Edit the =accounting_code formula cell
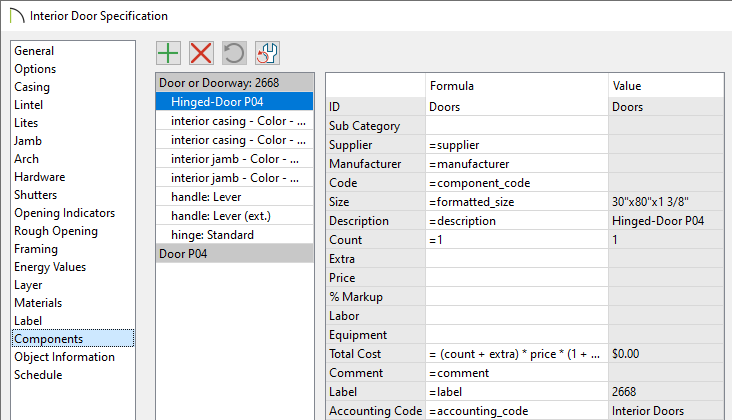This screenshot has height=420, width=732. coord(517,411)
